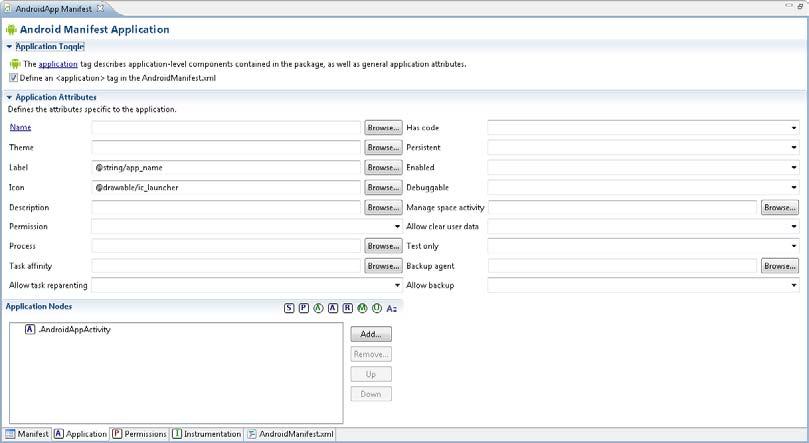Filter nodes by Service (S) icon
This screenshot has height=443, width=809.
pos(289,308)
